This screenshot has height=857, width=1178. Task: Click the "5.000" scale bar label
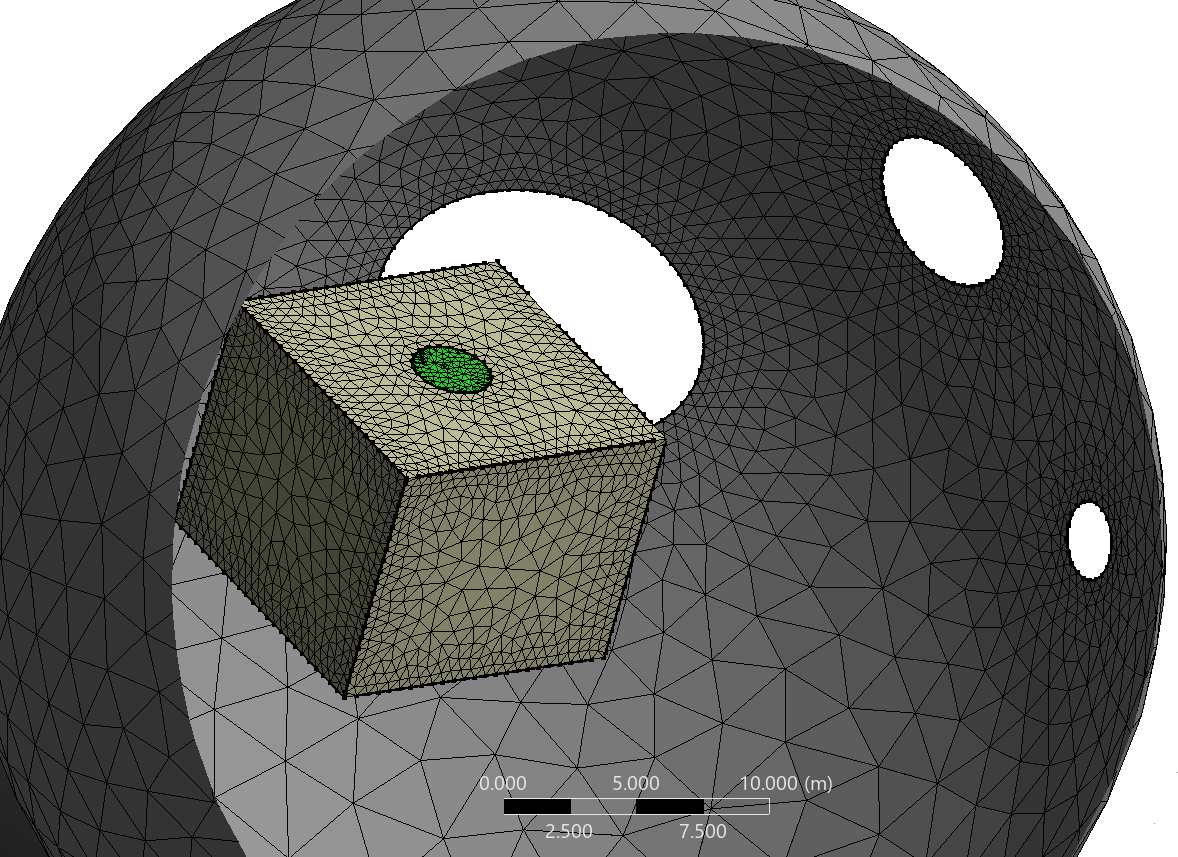point(636,783)
